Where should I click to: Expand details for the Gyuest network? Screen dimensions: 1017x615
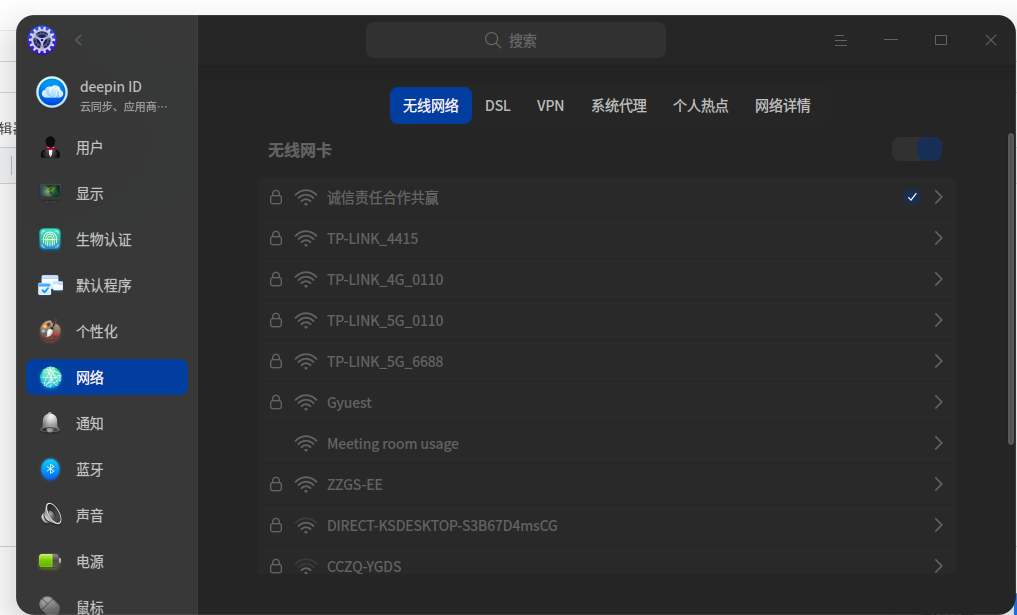pos(939,402)
